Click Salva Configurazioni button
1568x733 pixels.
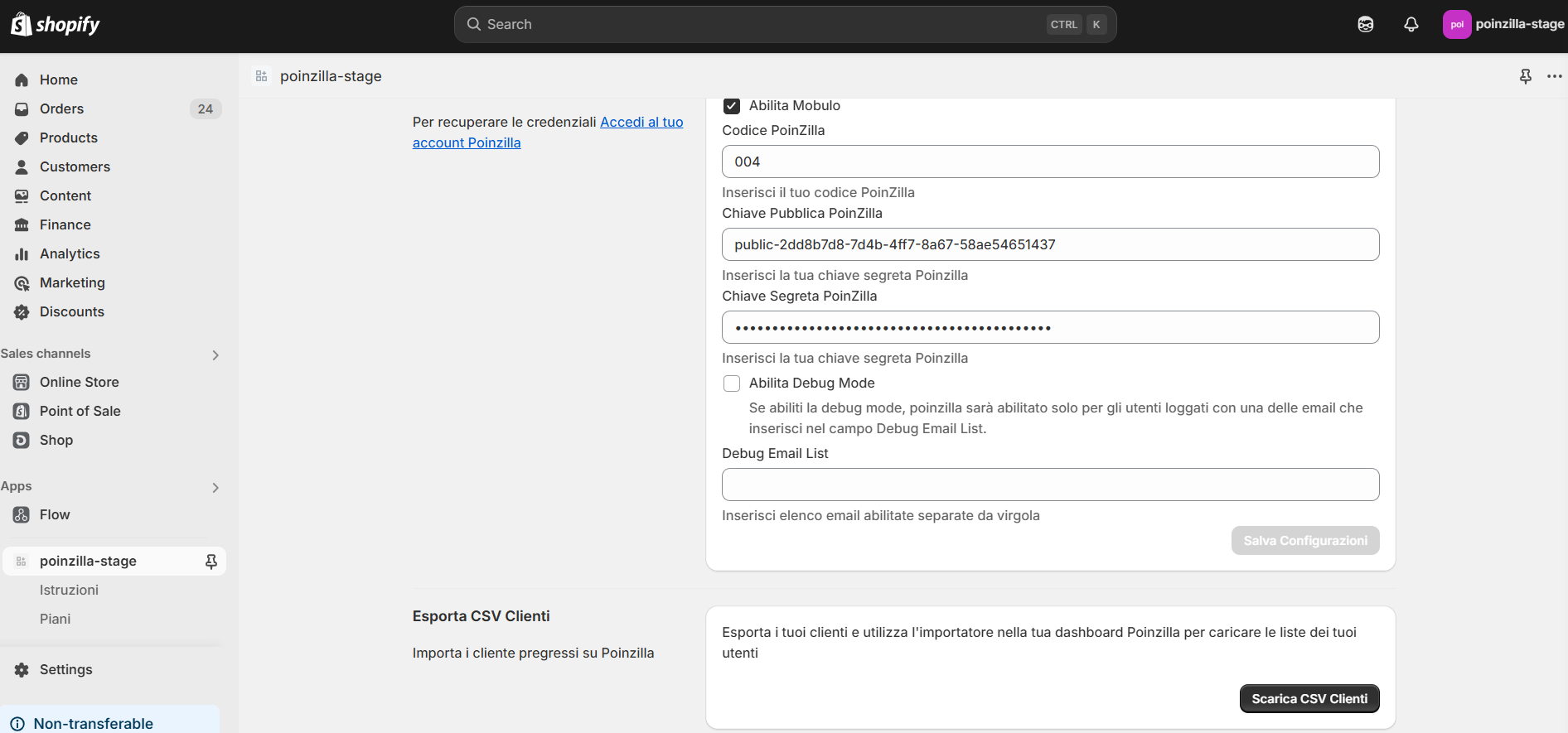[x=1305, y=541]
